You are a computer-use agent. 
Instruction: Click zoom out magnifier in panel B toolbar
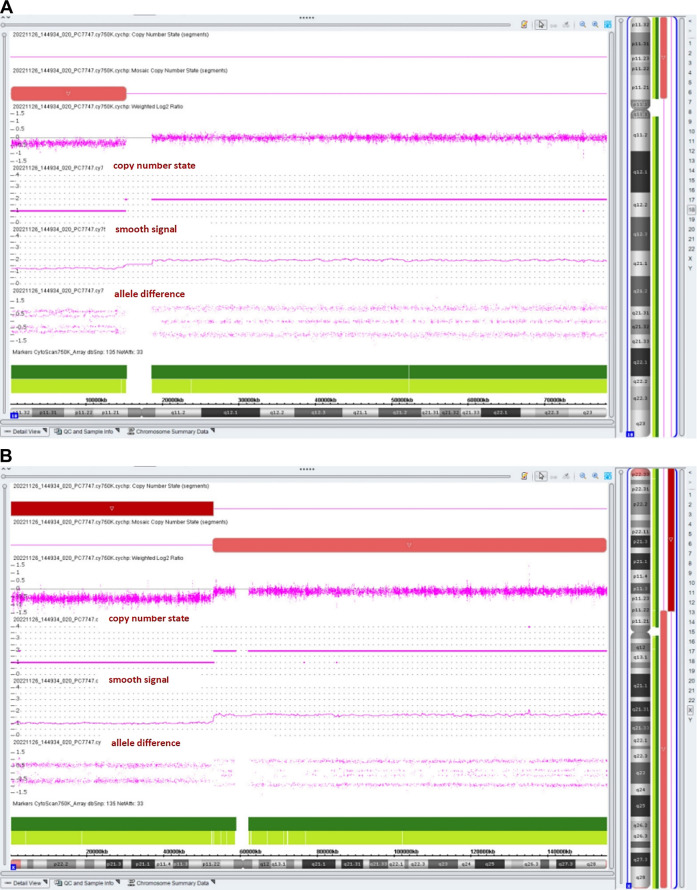583,476
